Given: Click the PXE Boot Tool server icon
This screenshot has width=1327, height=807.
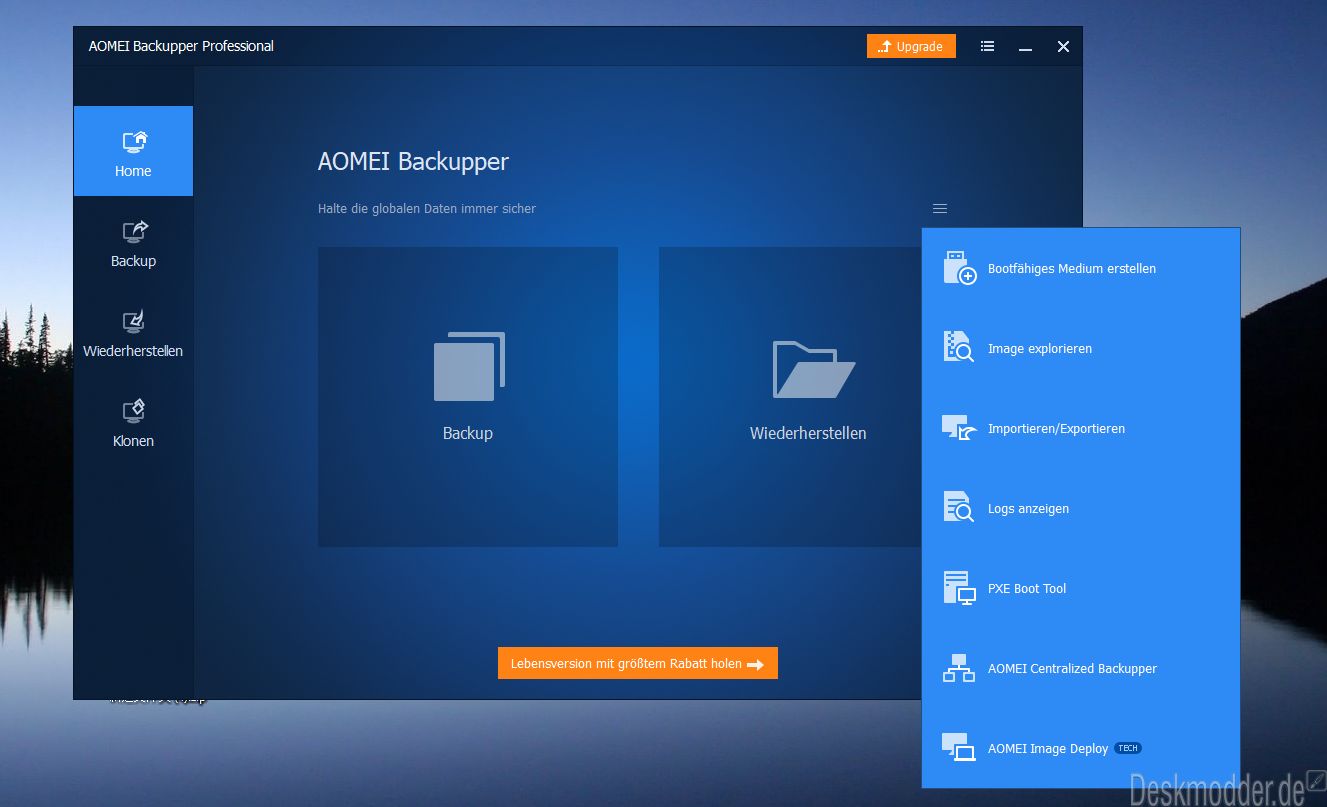Looking at the screenshot, I should point(959,588).
